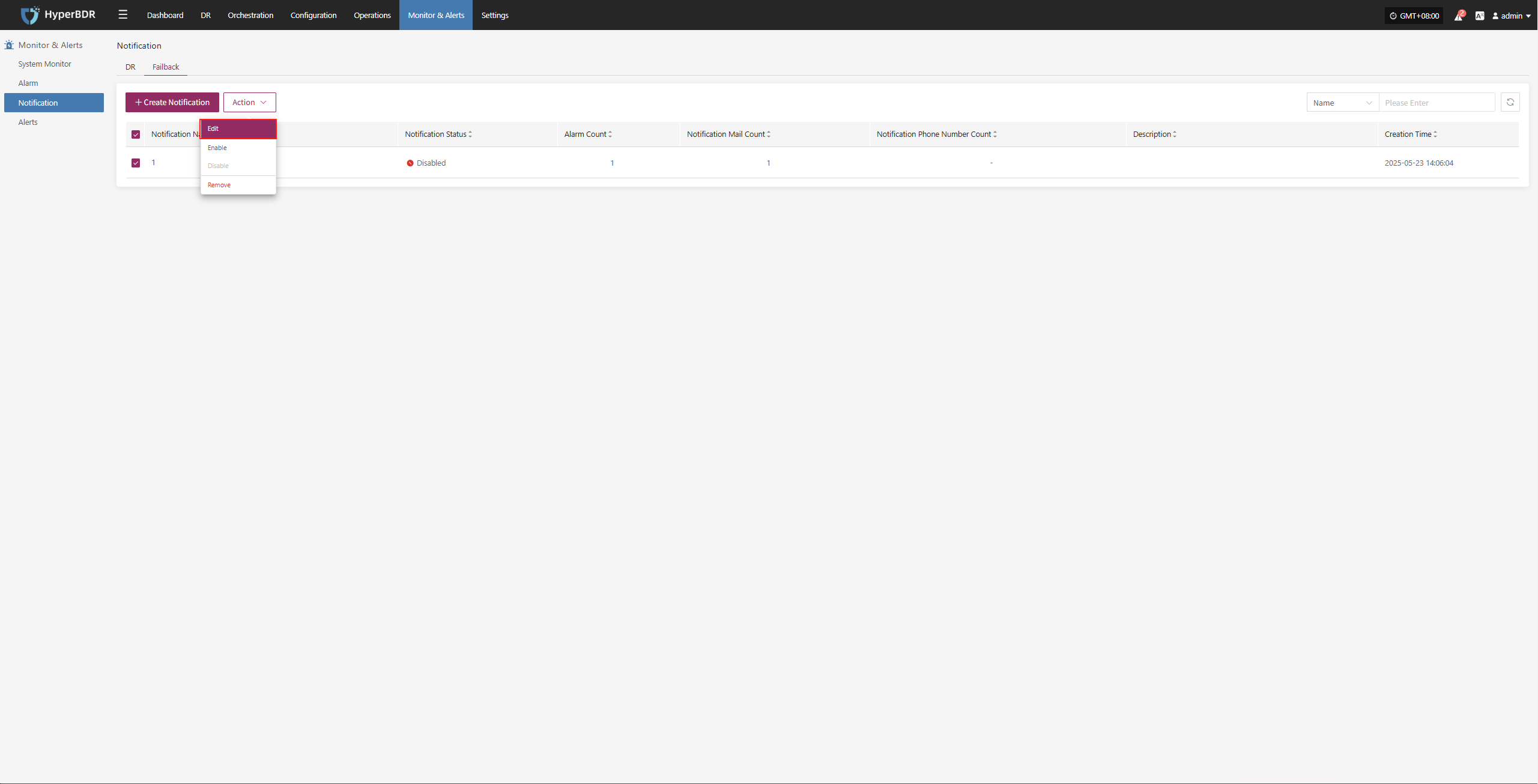Choose Disable from the Action menu

coord(238,166)
